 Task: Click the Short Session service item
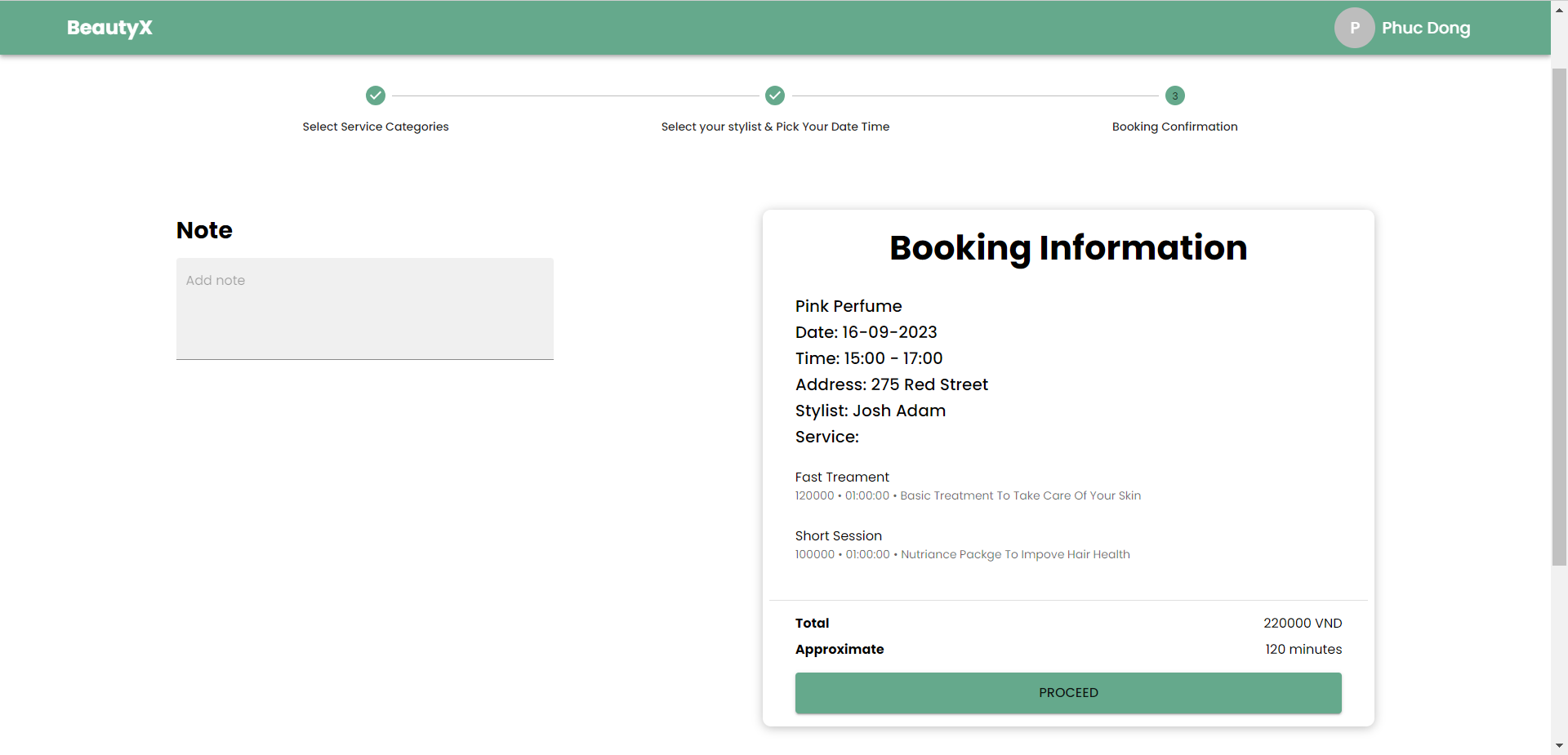click(839, 536)
